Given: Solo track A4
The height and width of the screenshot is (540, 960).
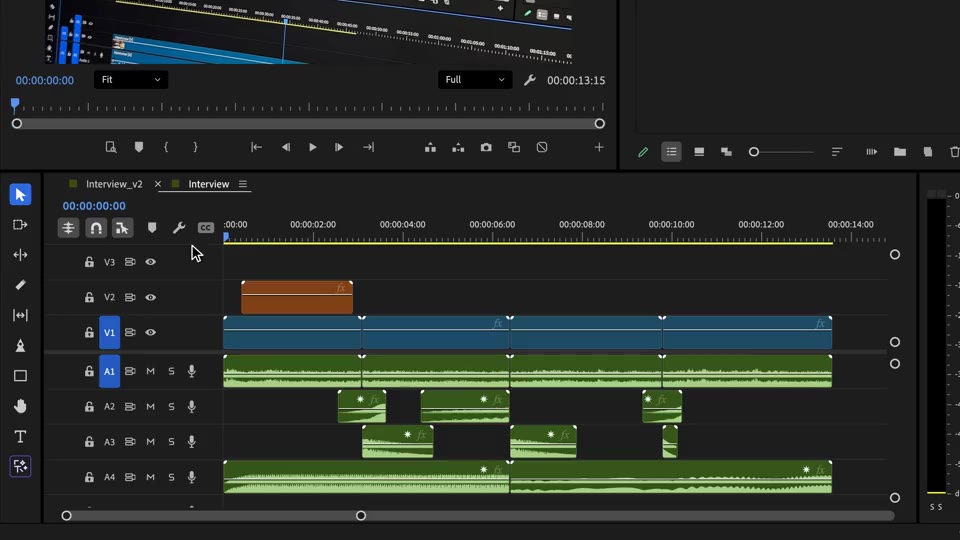Looking at the screenshot, I should tap(171, 477).
